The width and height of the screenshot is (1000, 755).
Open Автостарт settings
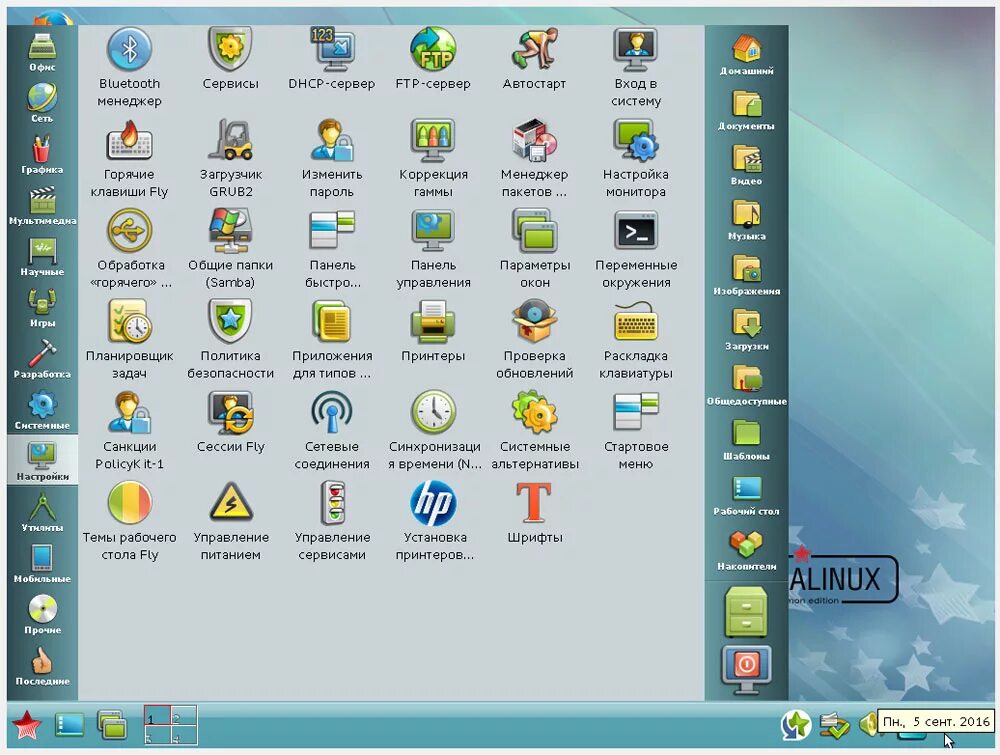(534, 59)
